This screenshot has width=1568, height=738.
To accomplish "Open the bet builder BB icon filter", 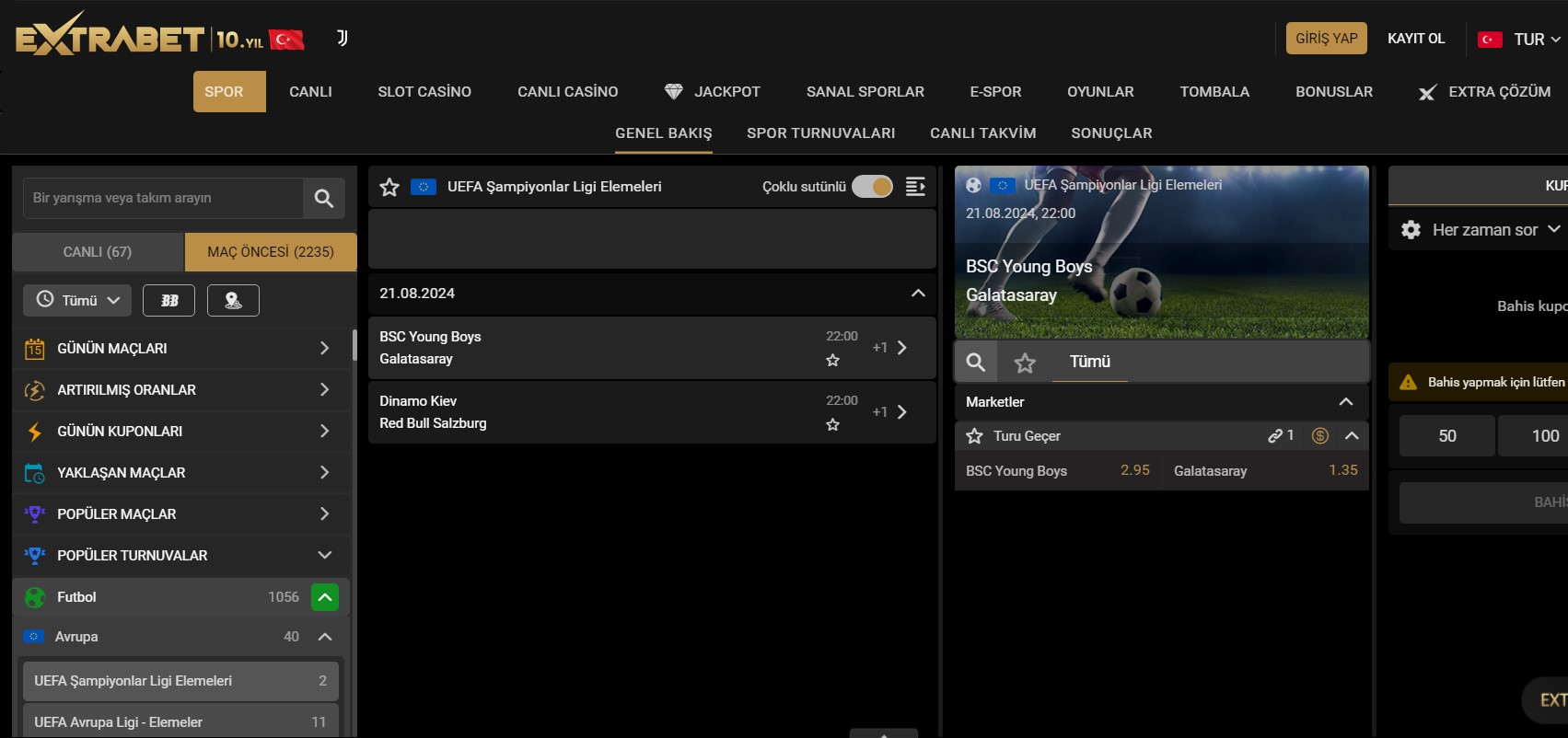I will (x=169, y=300).
